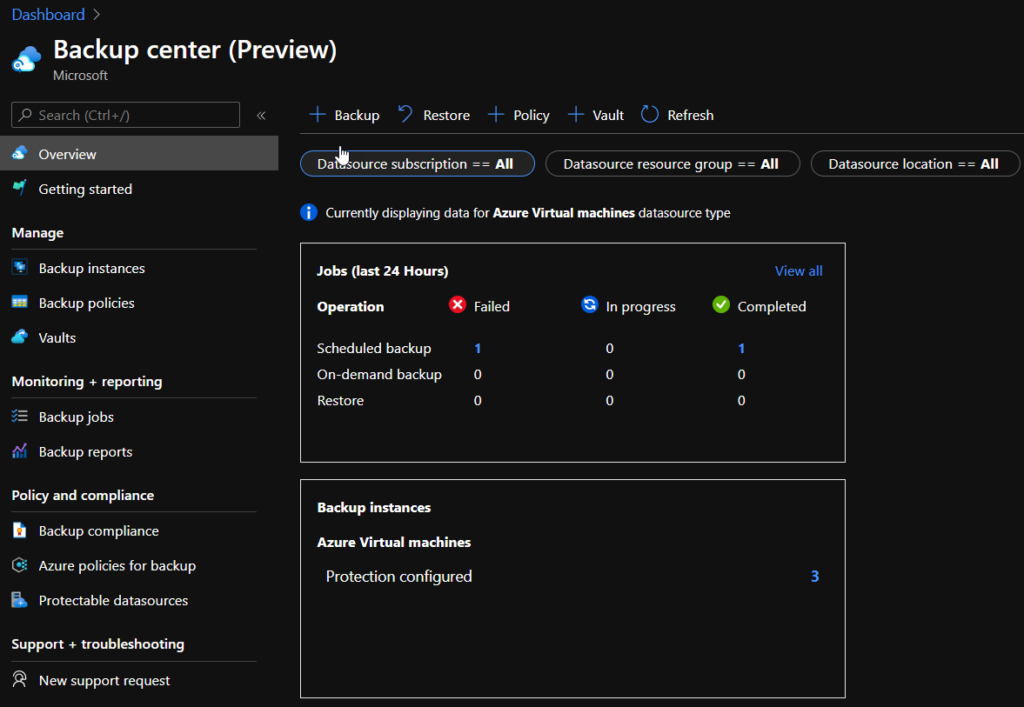Open the Datasource resource group filter
This screenshot has height=707, width=1024.
point(672,164)
